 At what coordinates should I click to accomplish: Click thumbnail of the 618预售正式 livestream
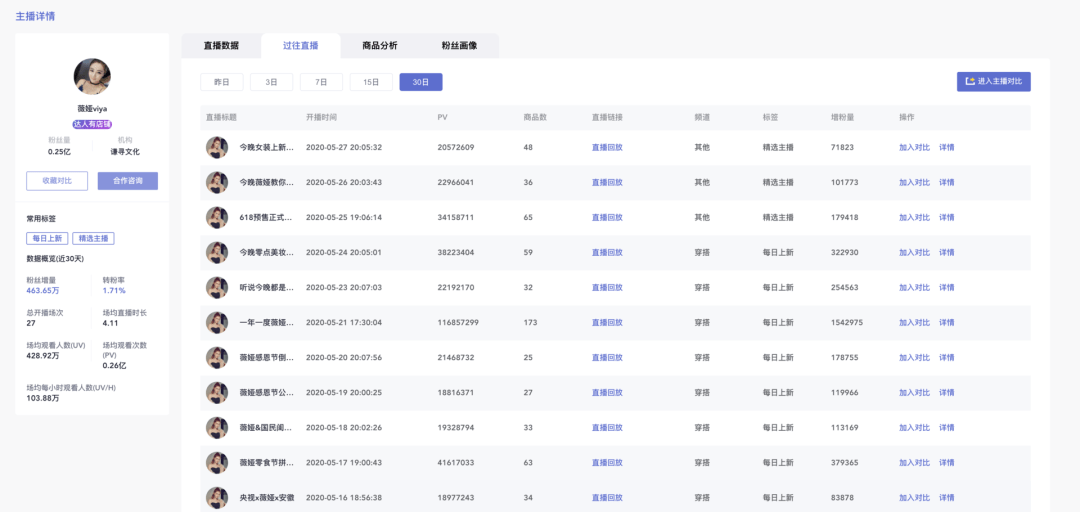pyautogui.click(x=217, y=218)
